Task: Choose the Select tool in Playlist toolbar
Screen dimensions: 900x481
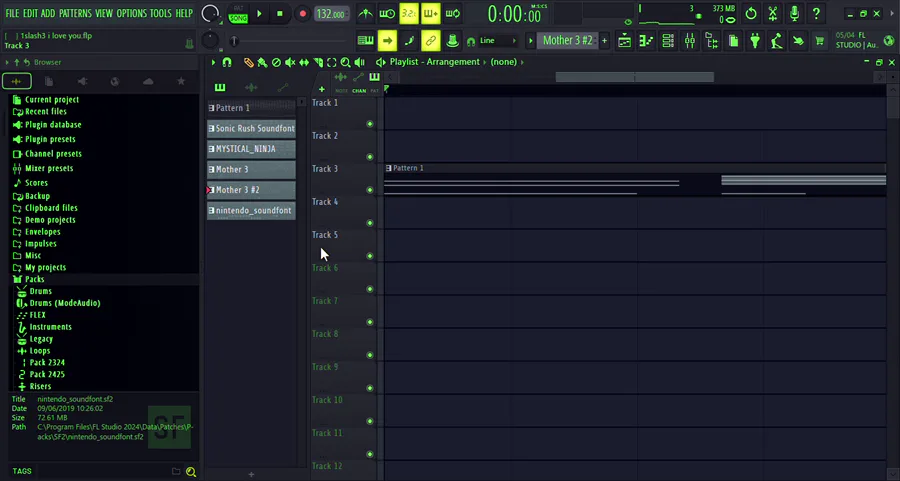Action: [331, 63]
